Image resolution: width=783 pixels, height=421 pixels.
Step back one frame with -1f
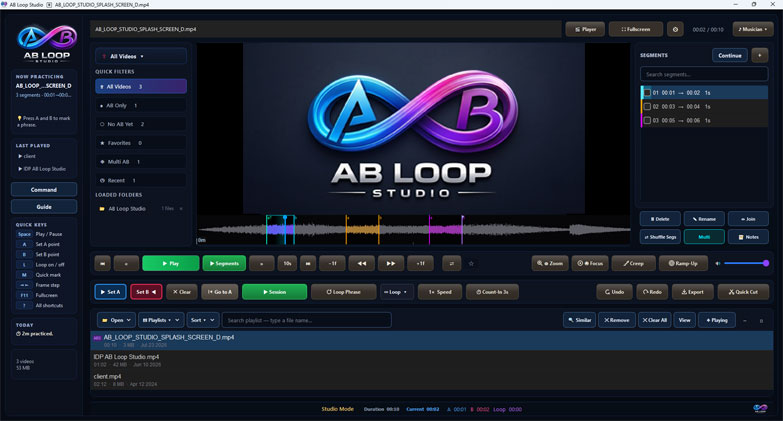pyautogui.click(x=333, y=263)
